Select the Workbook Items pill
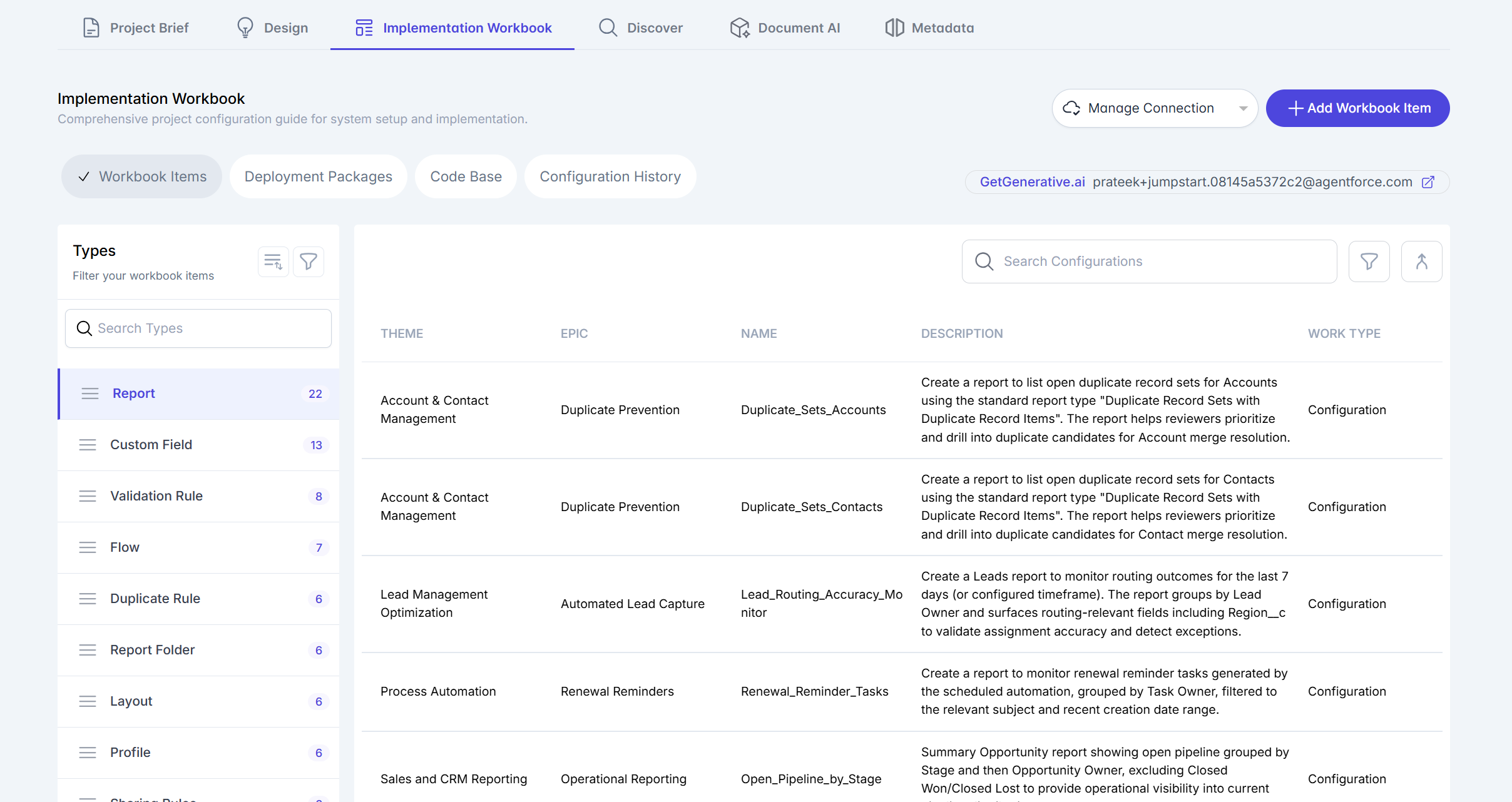The height and width of the screenshot is (802, 1512). [x=142, y=176]
